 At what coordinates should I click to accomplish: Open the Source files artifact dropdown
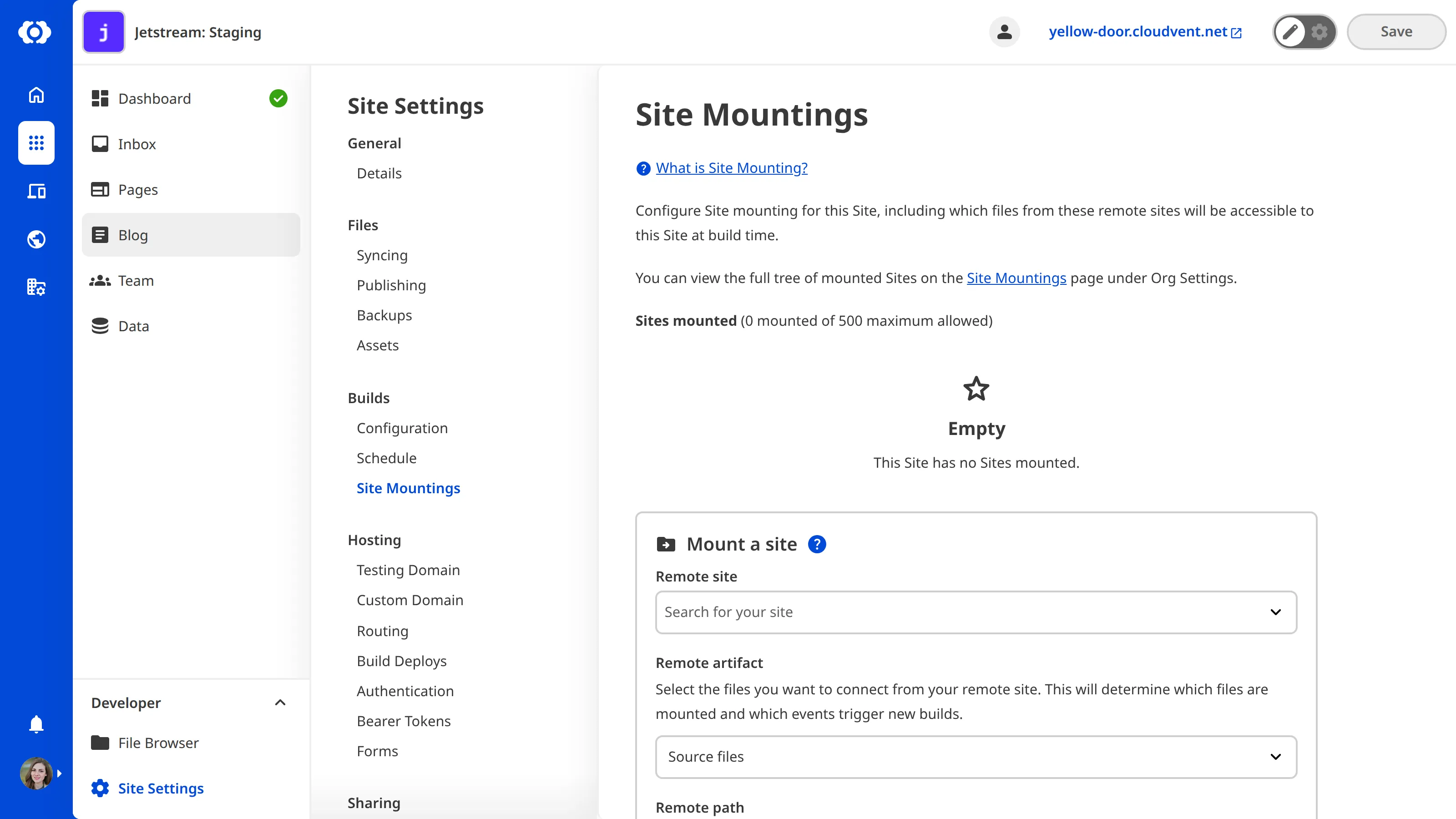pyautogui.click(x=1276, y=757)
